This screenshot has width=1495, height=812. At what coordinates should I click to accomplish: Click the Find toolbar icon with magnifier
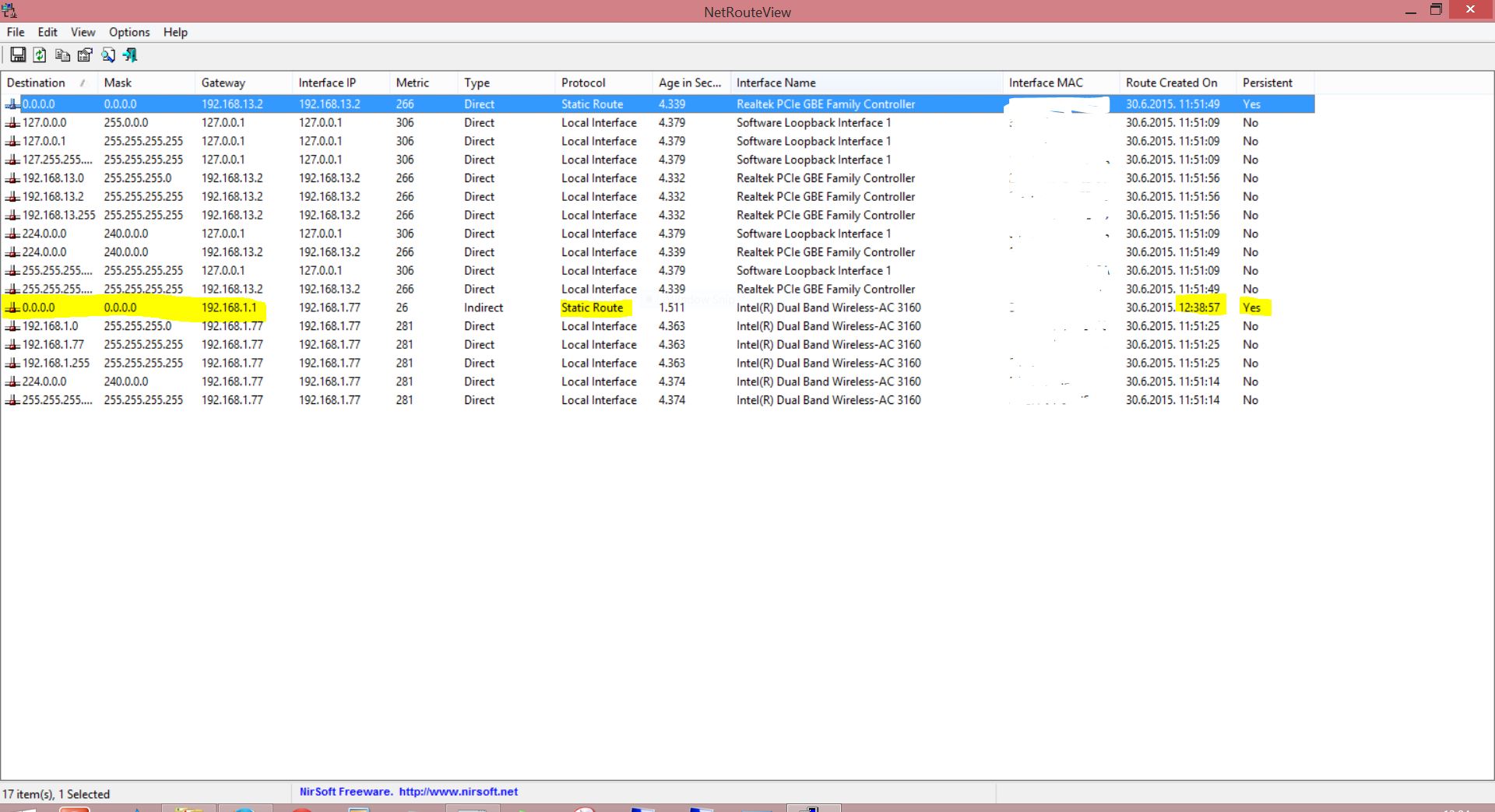click(x=107, y=54)
